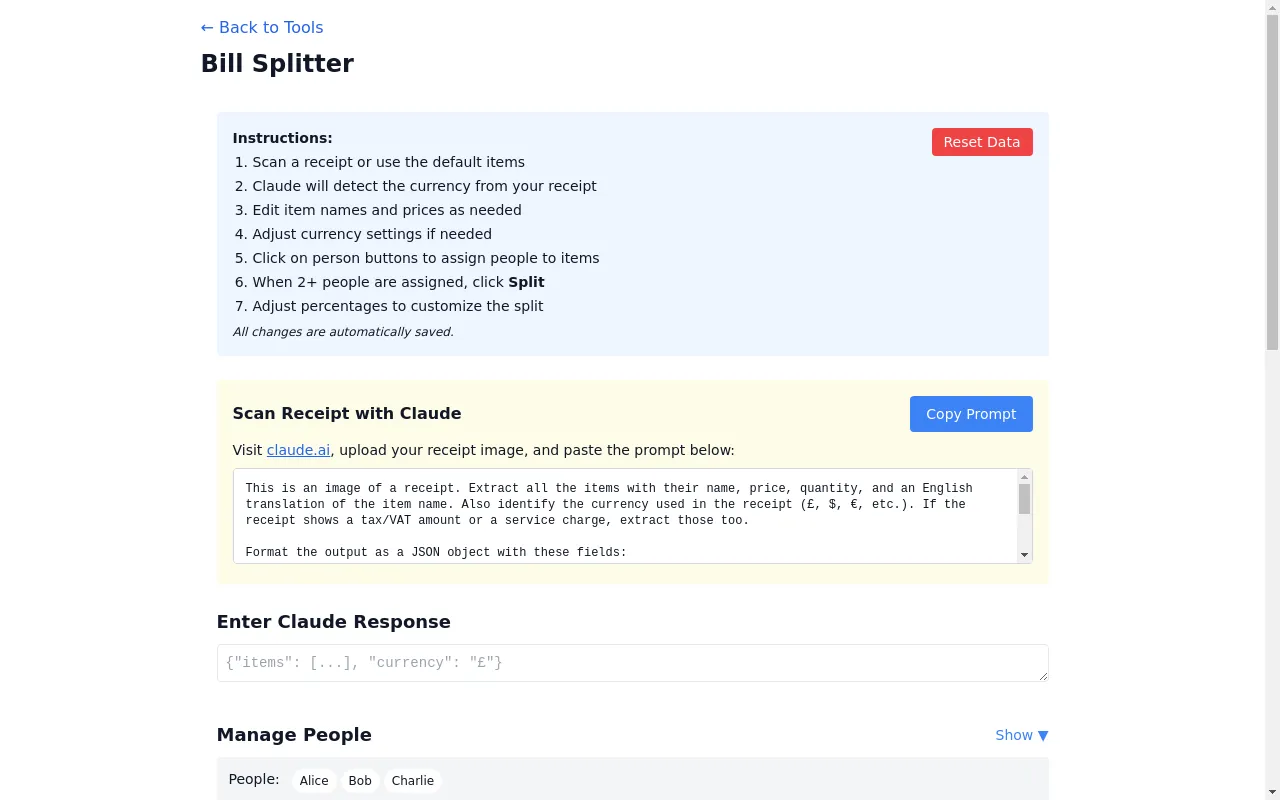Click the prompt box scrollbar down arrow
Image resolution: width=1280 pixels, height=800 pixels.
1025,553
